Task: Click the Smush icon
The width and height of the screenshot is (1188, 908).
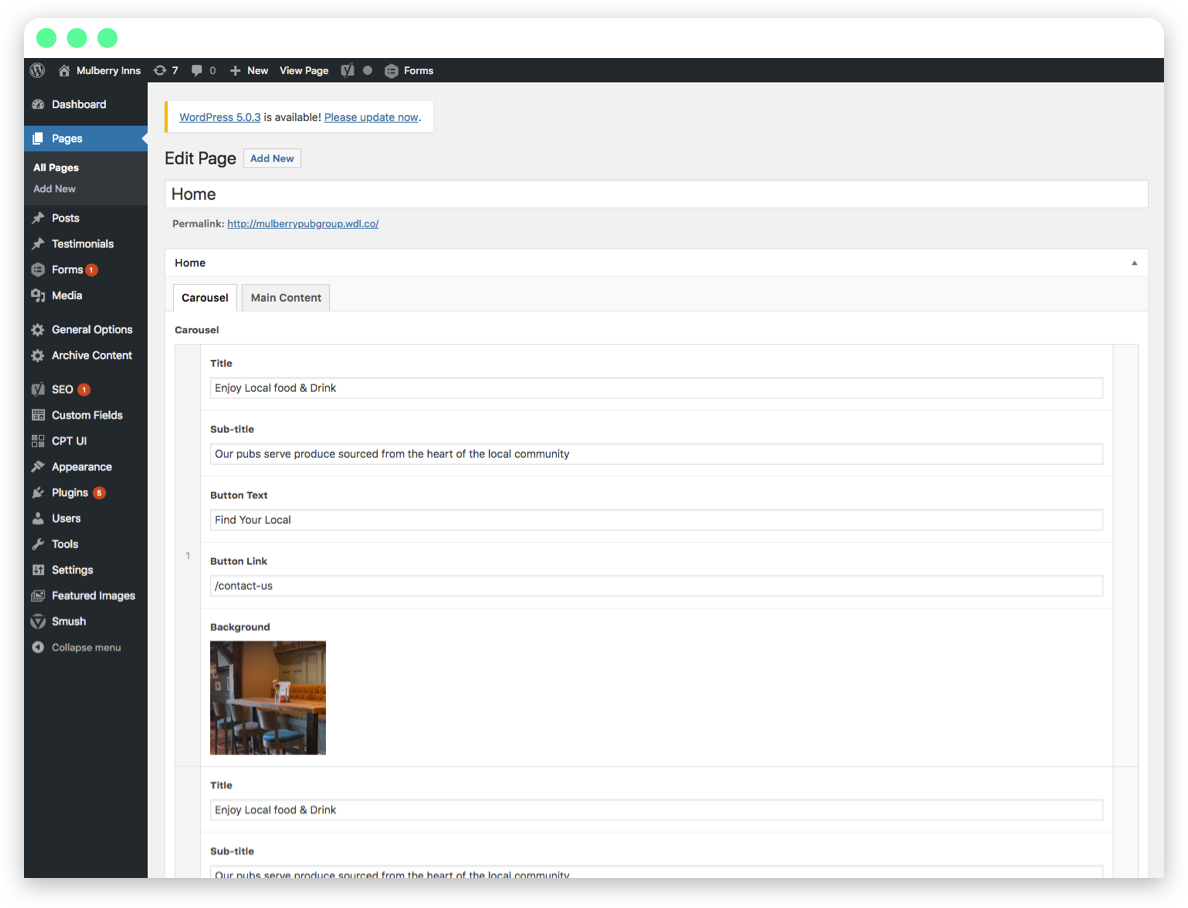Action: (x=38, y=622)
